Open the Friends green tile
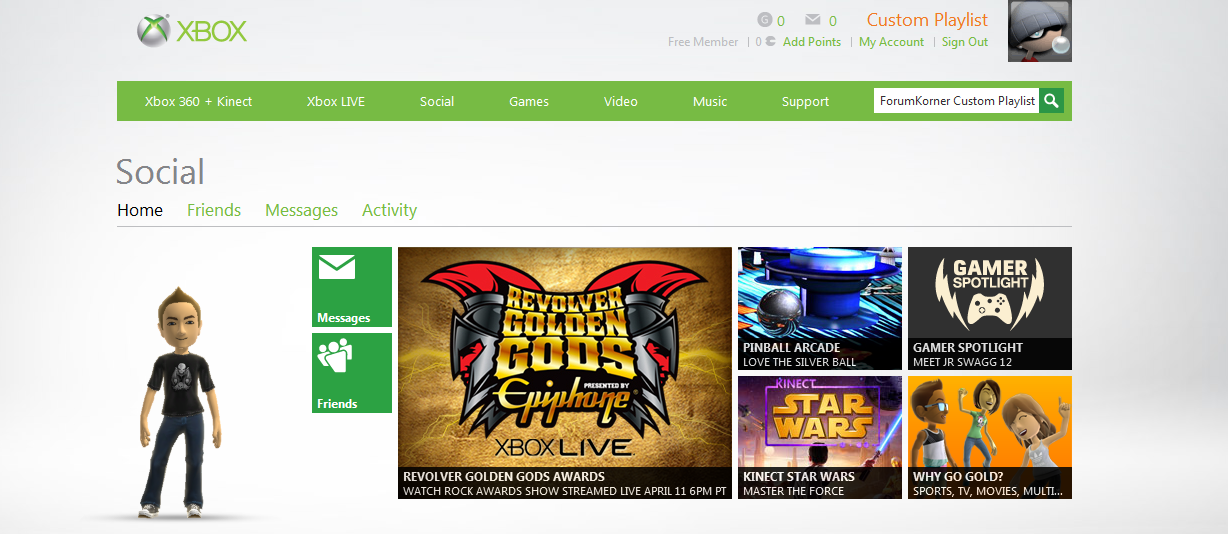 click(x=352, y=373)
